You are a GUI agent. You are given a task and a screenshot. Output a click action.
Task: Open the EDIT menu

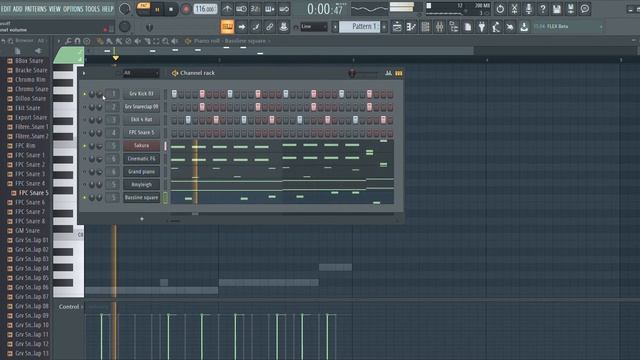(x=6, y=9)
